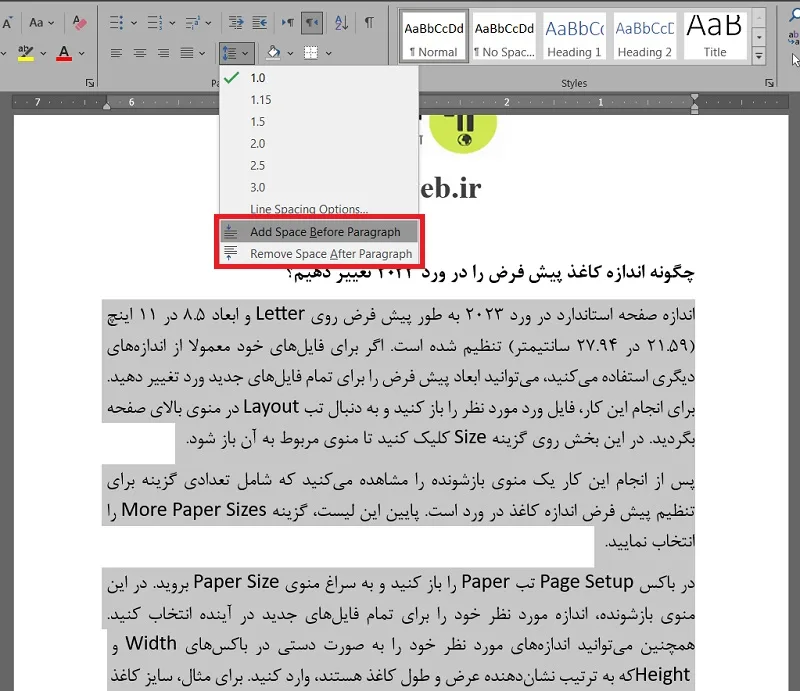The height and width of the screenshot is (691, 800).
Task: Justify the paragraph text
Action: coord(187,53)
